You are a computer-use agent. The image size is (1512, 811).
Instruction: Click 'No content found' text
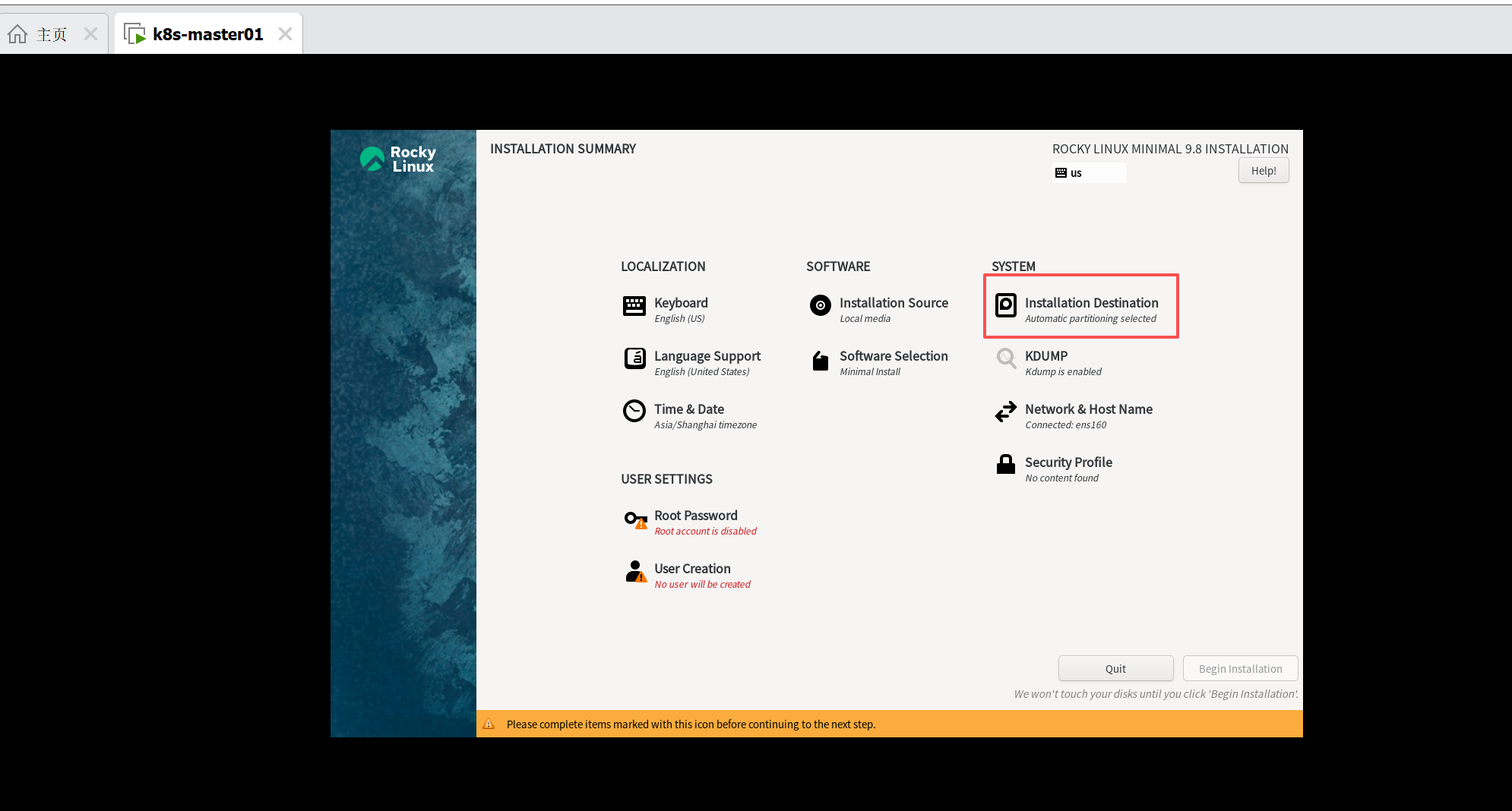[x=1061, y=478]
